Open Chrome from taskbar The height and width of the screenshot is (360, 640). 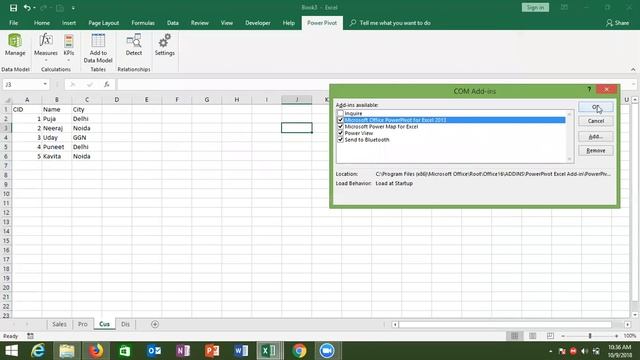tap(299, 351)
